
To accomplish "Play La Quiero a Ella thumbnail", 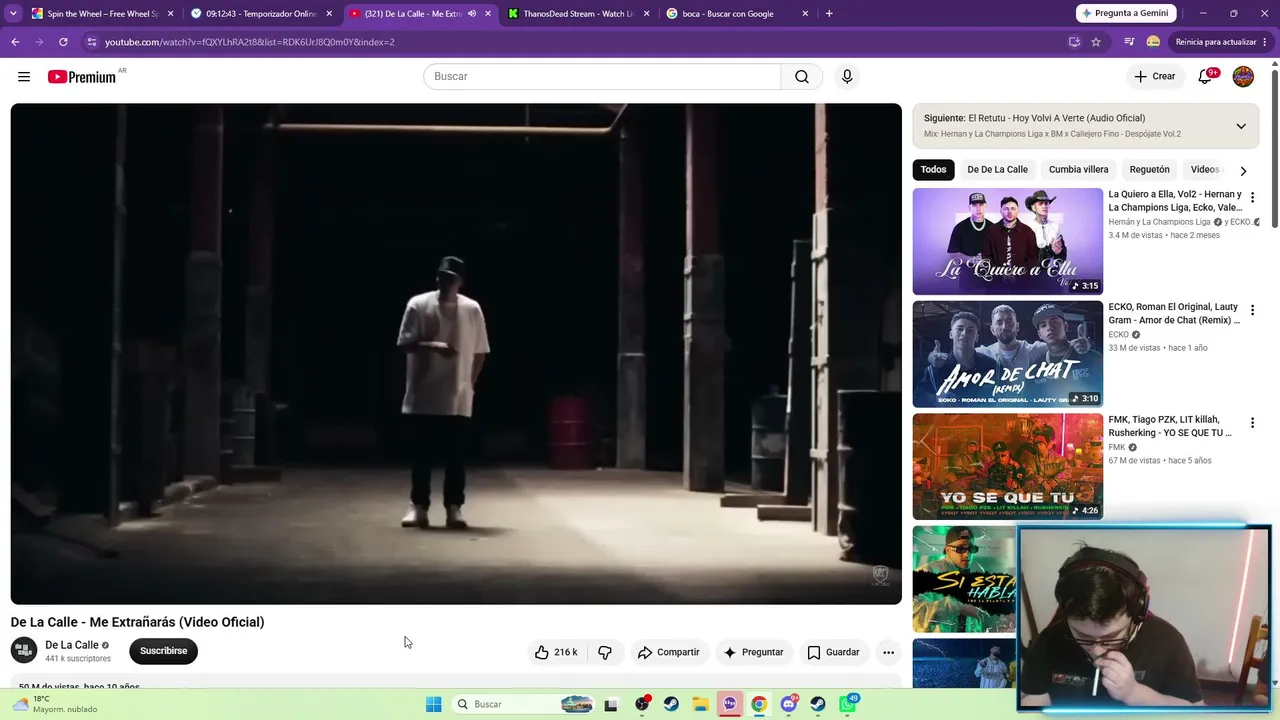I will (1007, 241).
